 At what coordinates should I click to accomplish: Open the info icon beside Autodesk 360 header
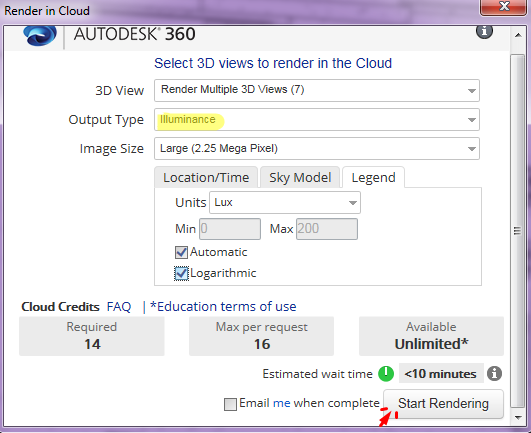coord(484,31)
